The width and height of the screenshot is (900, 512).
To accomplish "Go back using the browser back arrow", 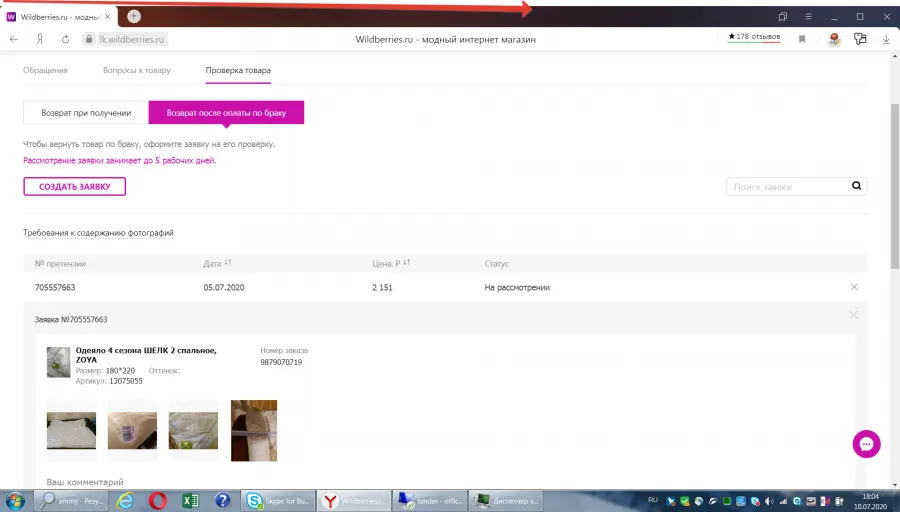I will 14,39.
